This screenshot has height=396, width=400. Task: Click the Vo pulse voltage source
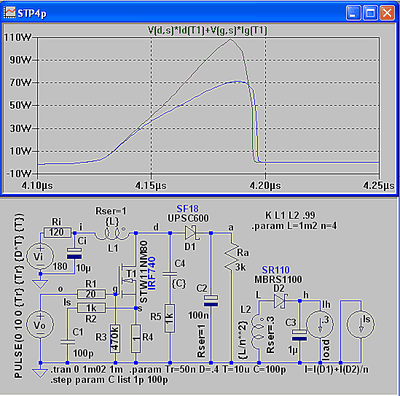point(40,324)
